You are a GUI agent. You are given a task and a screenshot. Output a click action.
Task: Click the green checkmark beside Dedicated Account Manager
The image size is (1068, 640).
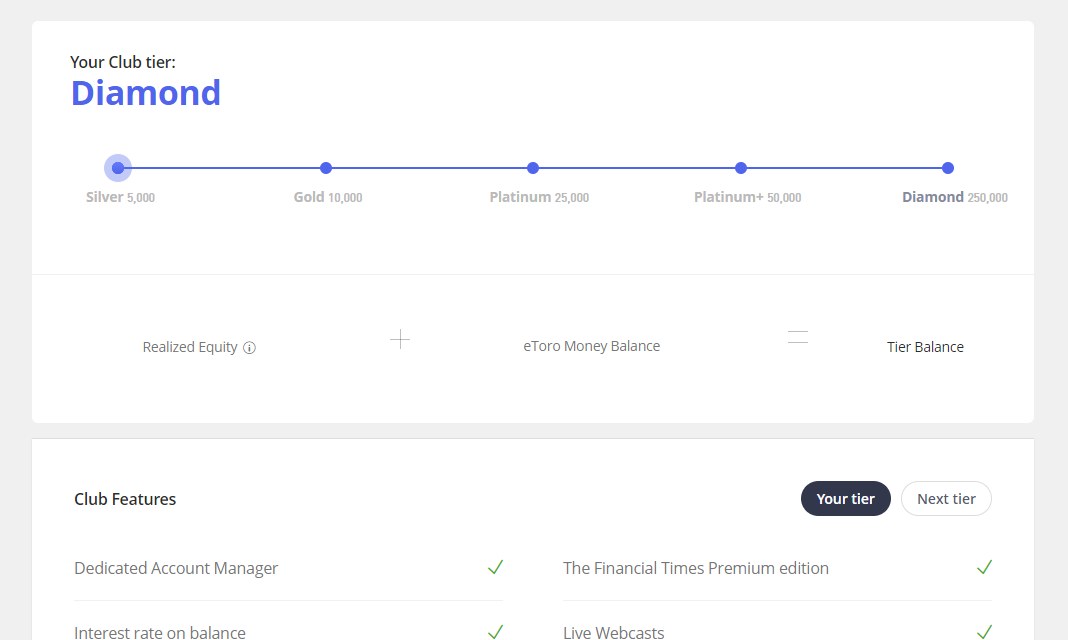click(x=495, y=567)
